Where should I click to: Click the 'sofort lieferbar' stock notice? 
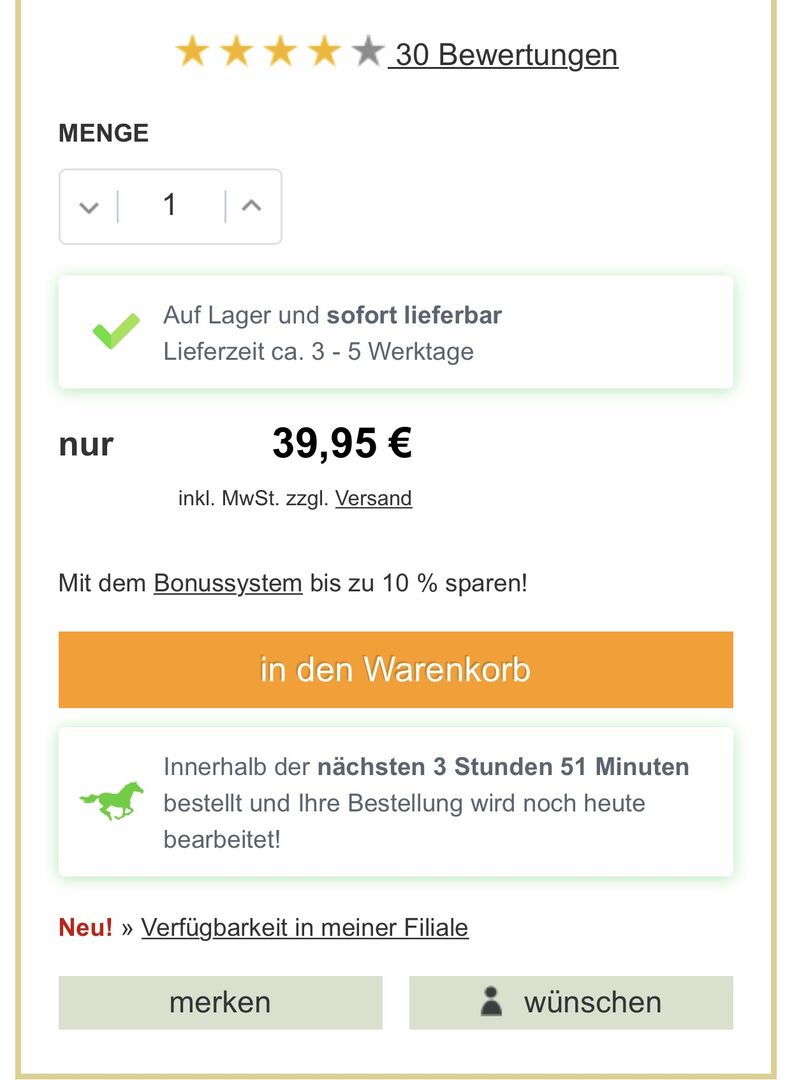[x=414, y=316]
